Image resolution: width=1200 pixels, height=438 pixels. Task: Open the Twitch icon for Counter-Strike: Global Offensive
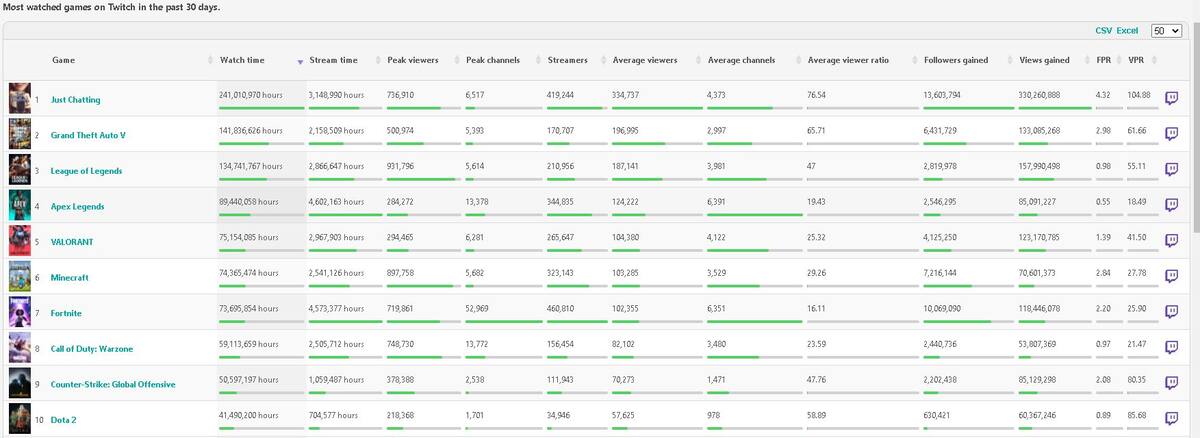click(1172, 382)
